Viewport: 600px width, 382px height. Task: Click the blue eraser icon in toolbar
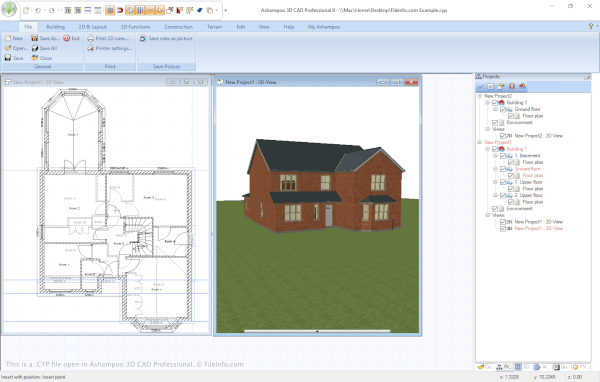pyautogui.click(x=199, y=10)
